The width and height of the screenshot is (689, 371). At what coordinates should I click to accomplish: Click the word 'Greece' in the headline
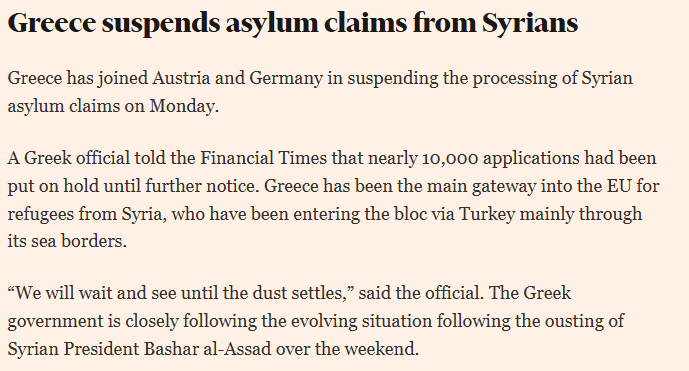coord(51,23)
